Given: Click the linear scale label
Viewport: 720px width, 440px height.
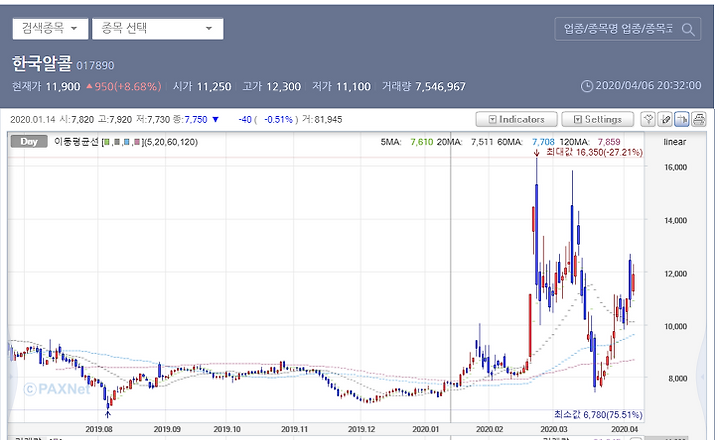Looking at the screenshot, I should (675, 142).
